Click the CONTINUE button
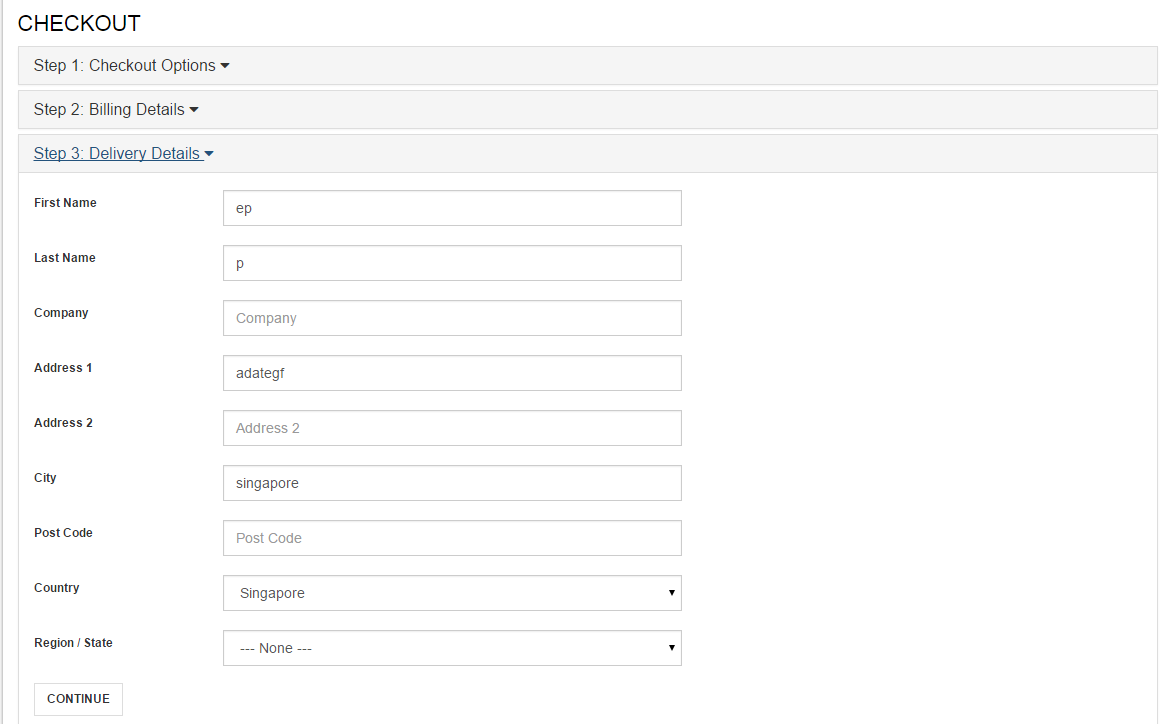Screen dimensions: 1170x724 click(x=78, y=699)
